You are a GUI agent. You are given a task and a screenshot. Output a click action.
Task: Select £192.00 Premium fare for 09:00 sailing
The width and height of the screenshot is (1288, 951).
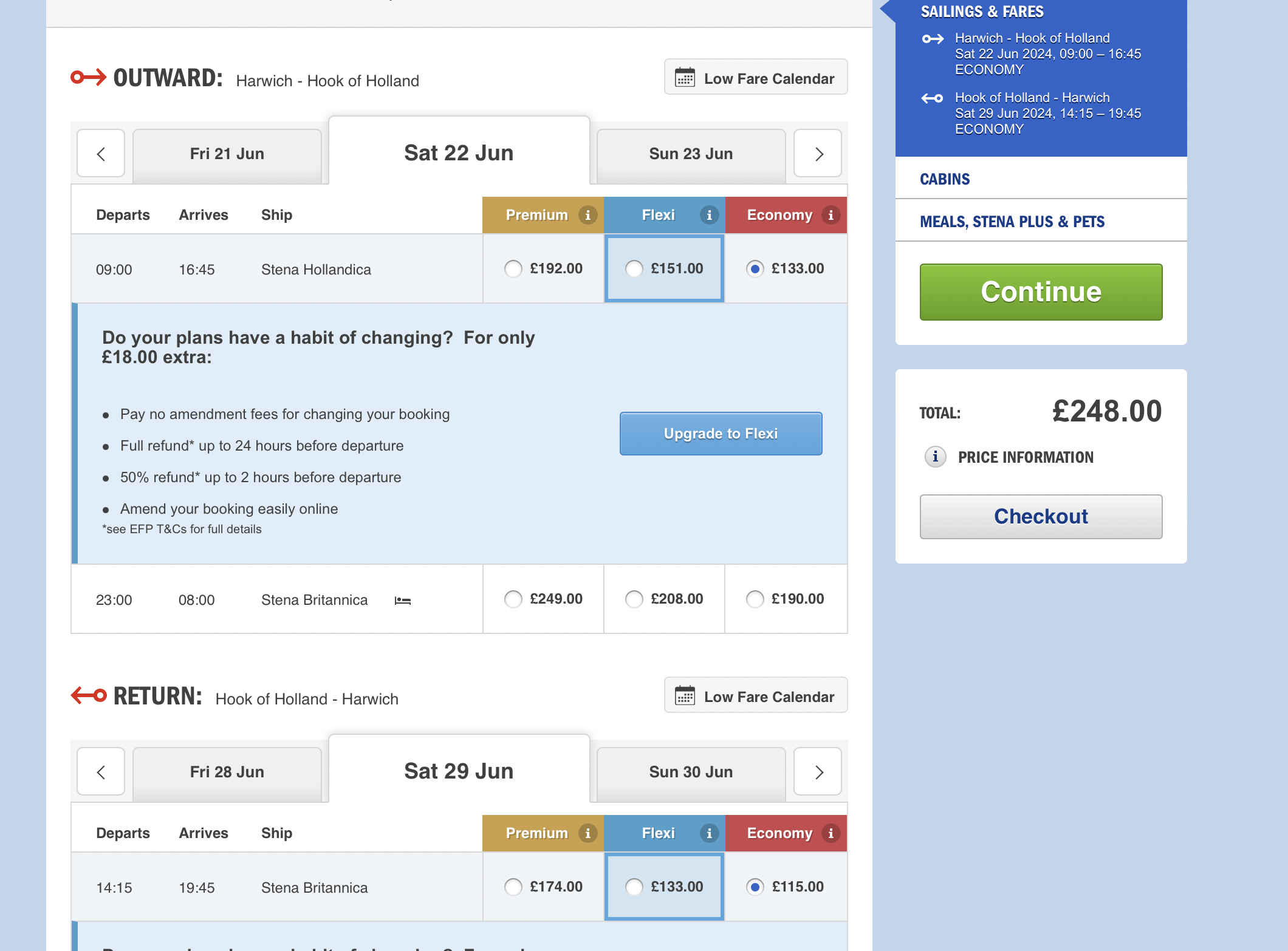pyautogui.click(x=513, y=268)
